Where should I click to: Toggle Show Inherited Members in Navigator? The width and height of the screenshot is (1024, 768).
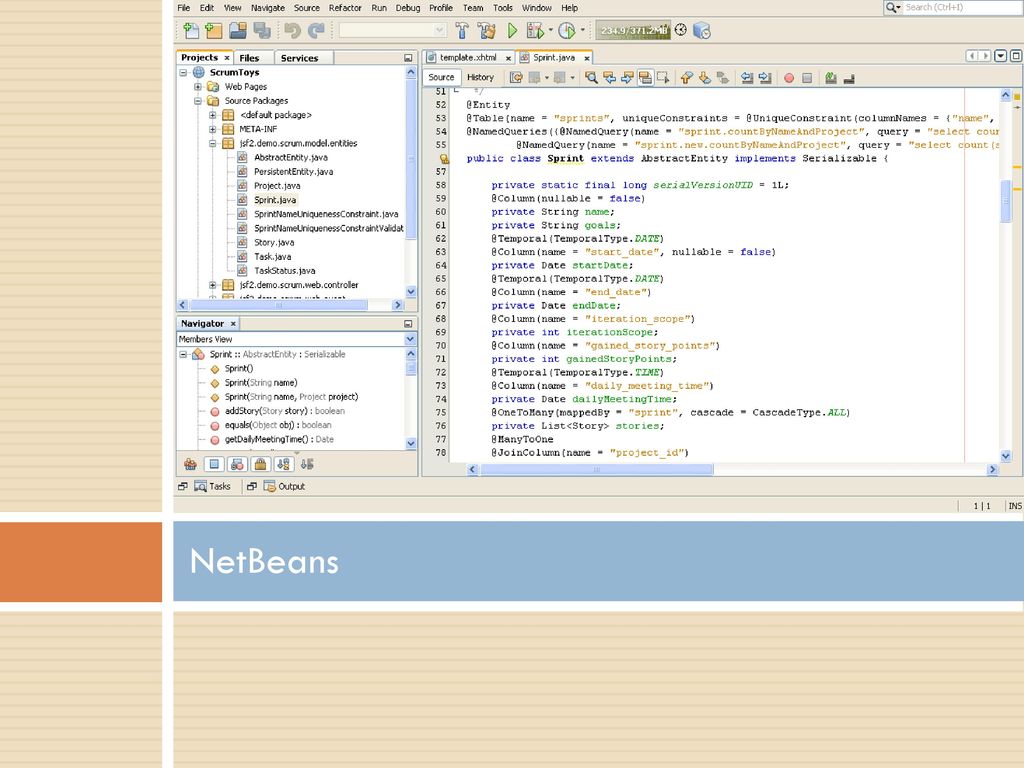pos(190,464)
